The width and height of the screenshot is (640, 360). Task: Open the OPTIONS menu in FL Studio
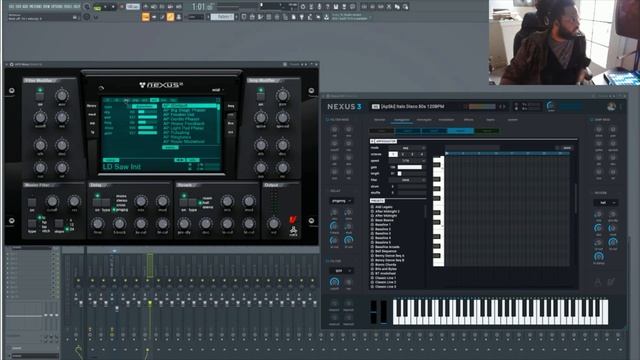(x=56, y=7)
